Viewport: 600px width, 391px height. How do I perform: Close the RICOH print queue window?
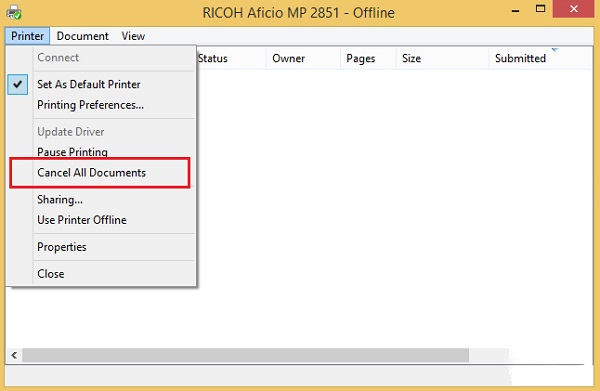[x=573, y=9]
